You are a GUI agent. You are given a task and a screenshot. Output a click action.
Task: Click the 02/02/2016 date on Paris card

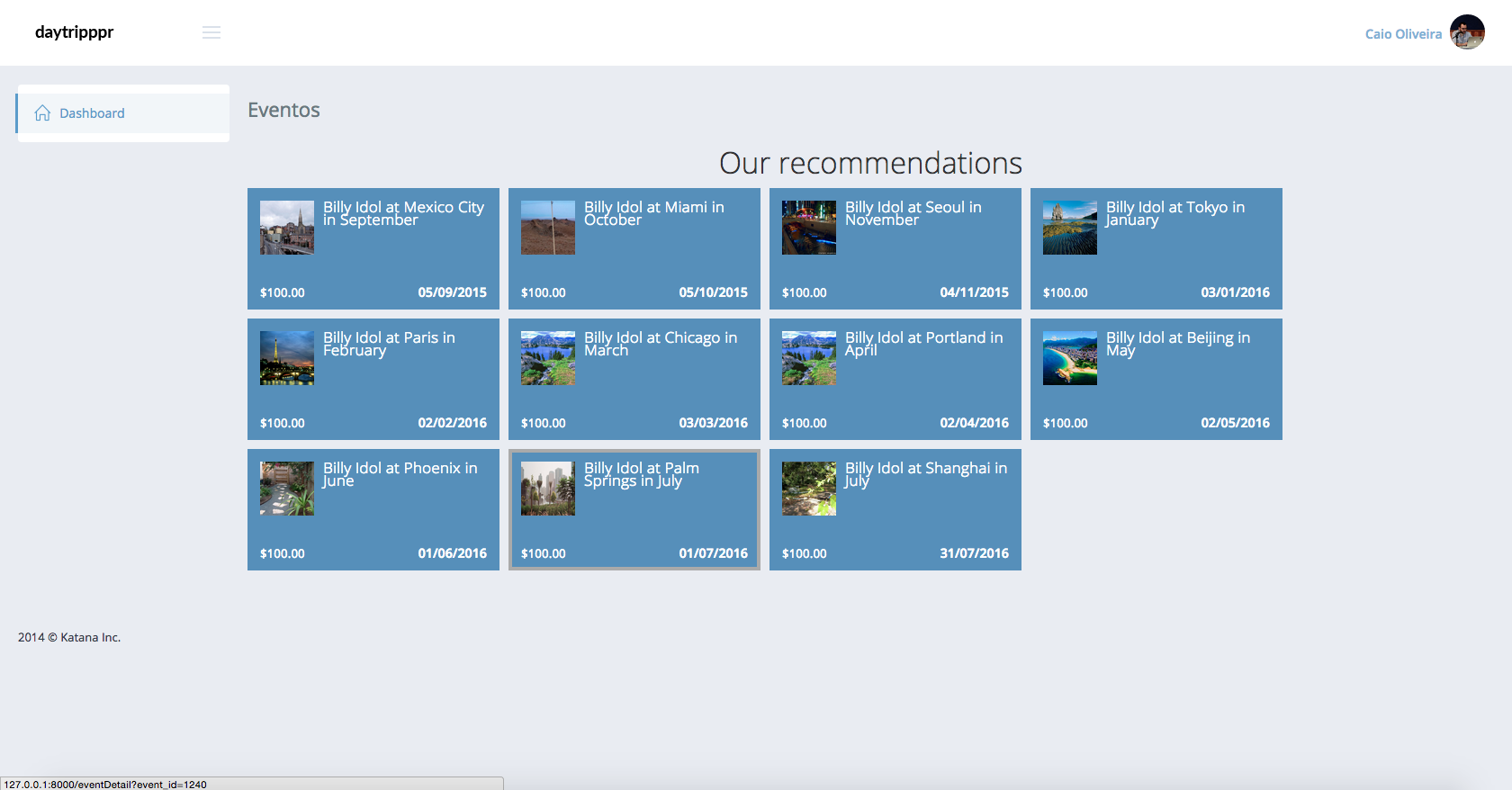tap(452, 423)
